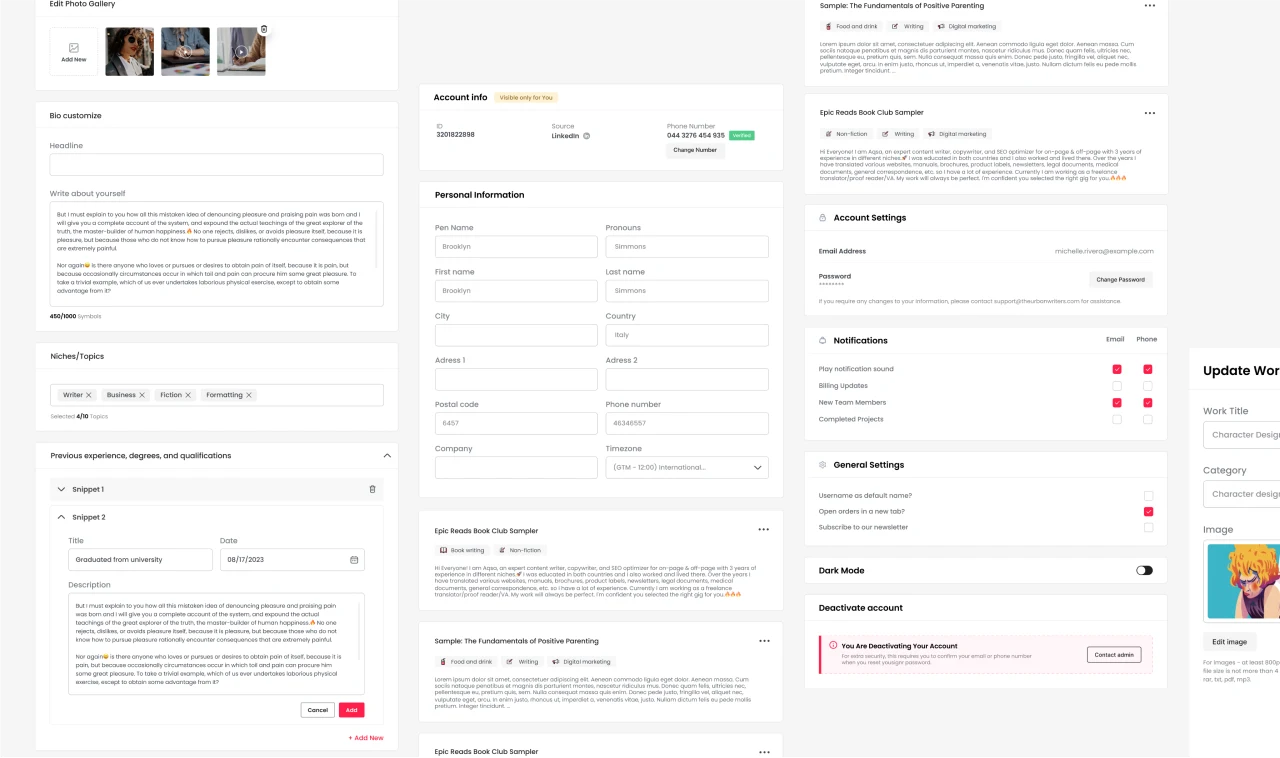
Task: Remove the Formatting topic tag
Action: coord(249,395)
